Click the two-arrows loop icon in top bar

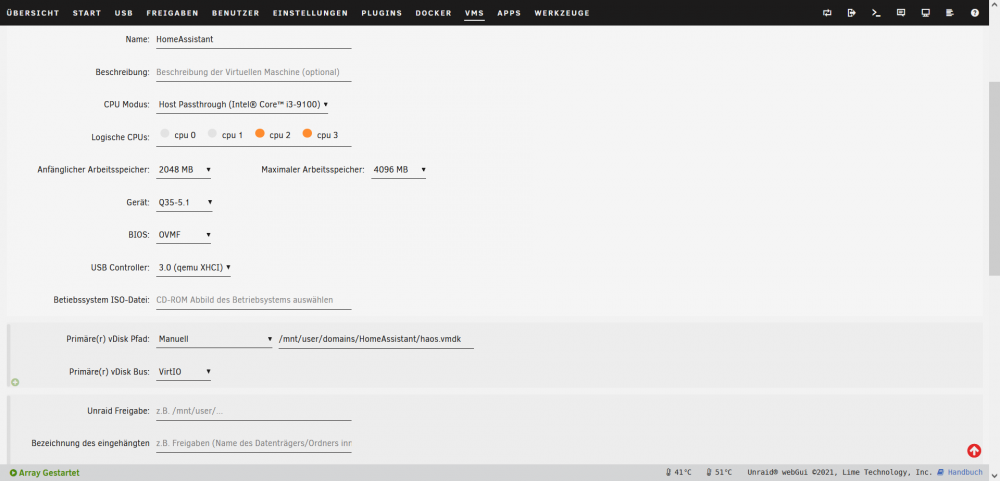point(827,13)
